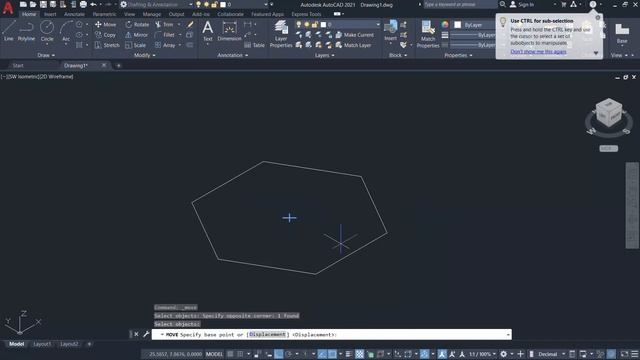The width and height of the screenshot is (640, 360).
Task: Click the Trim tool
Action: (x=164, y=24)
